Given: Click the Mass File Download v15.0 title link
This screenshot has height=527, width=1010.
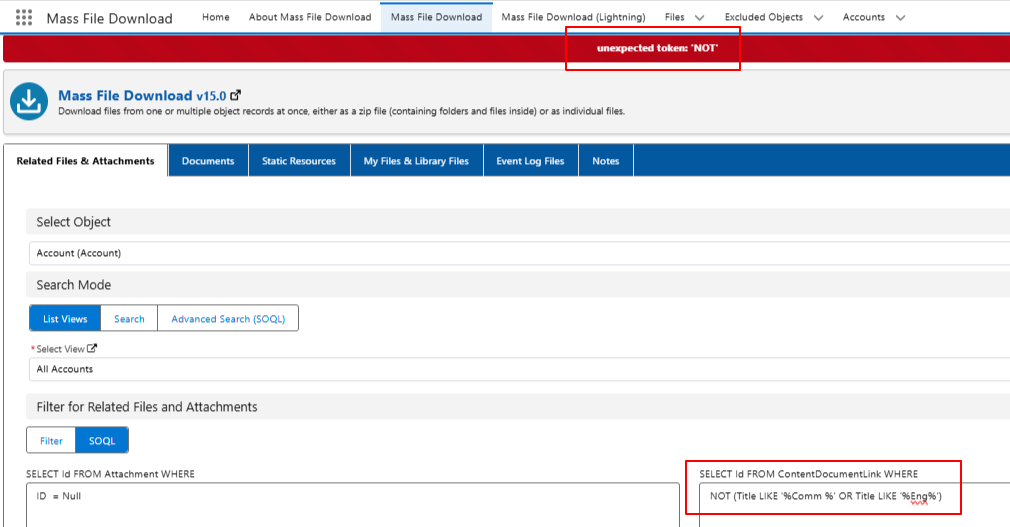Looking at the screenshot, I should click(142, 95).
